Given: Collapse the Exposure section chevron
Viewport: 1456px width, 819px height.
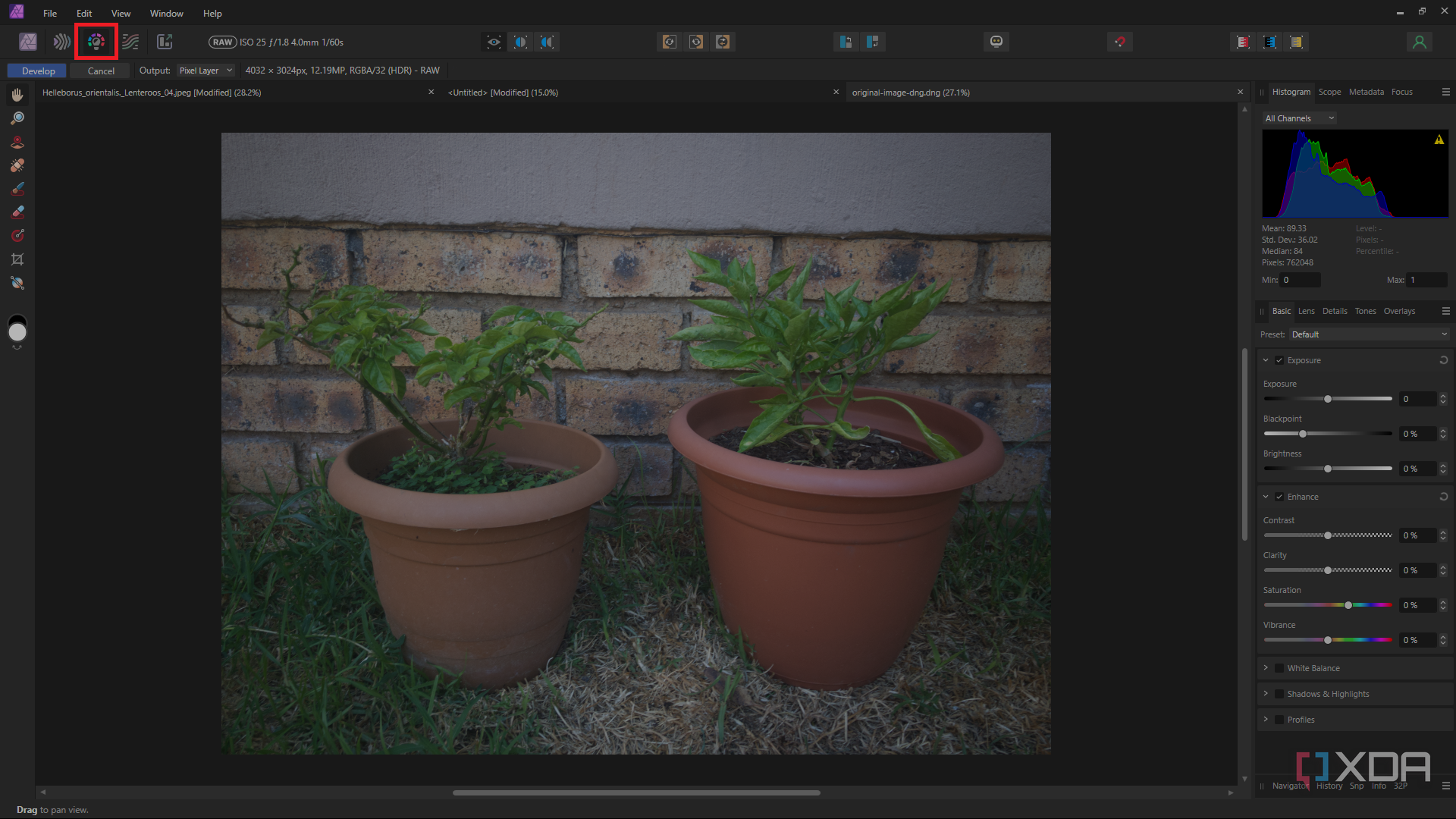Looking at the screenshot, I should tap(1266, 360).
